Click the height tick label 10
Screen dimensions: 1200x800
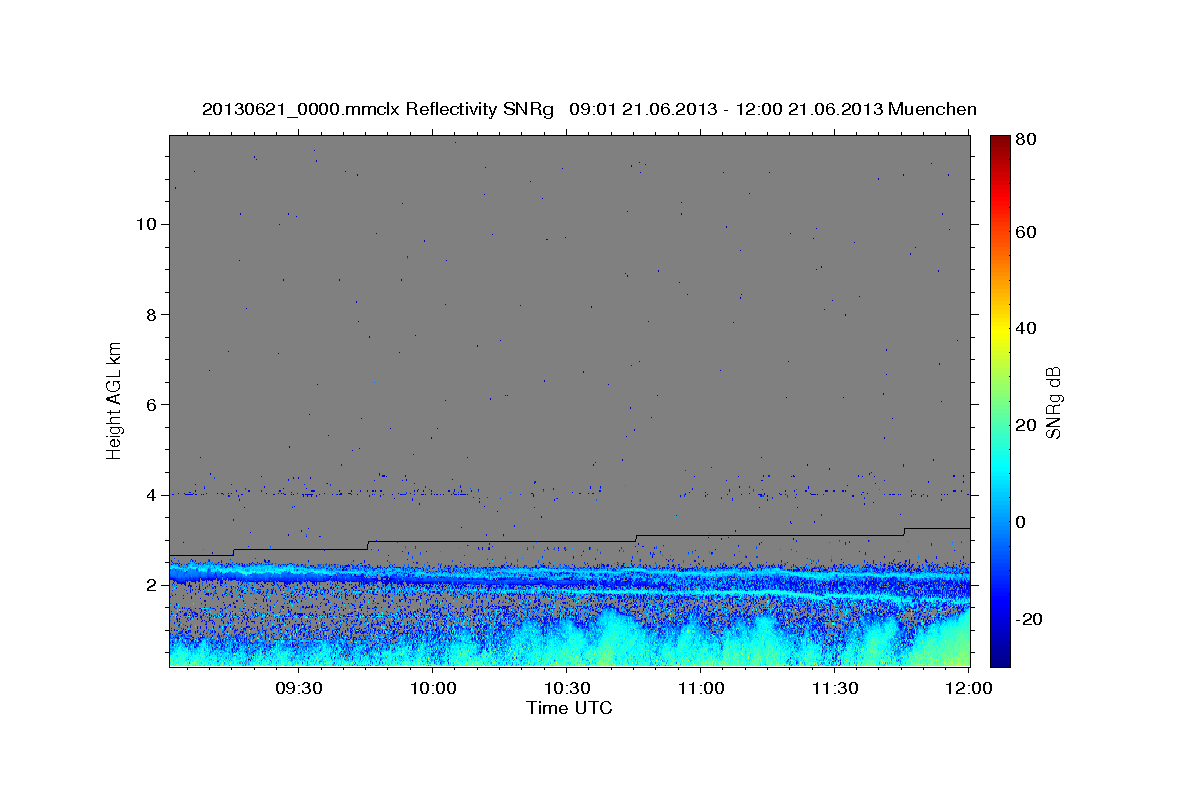(x=149, y=224)
